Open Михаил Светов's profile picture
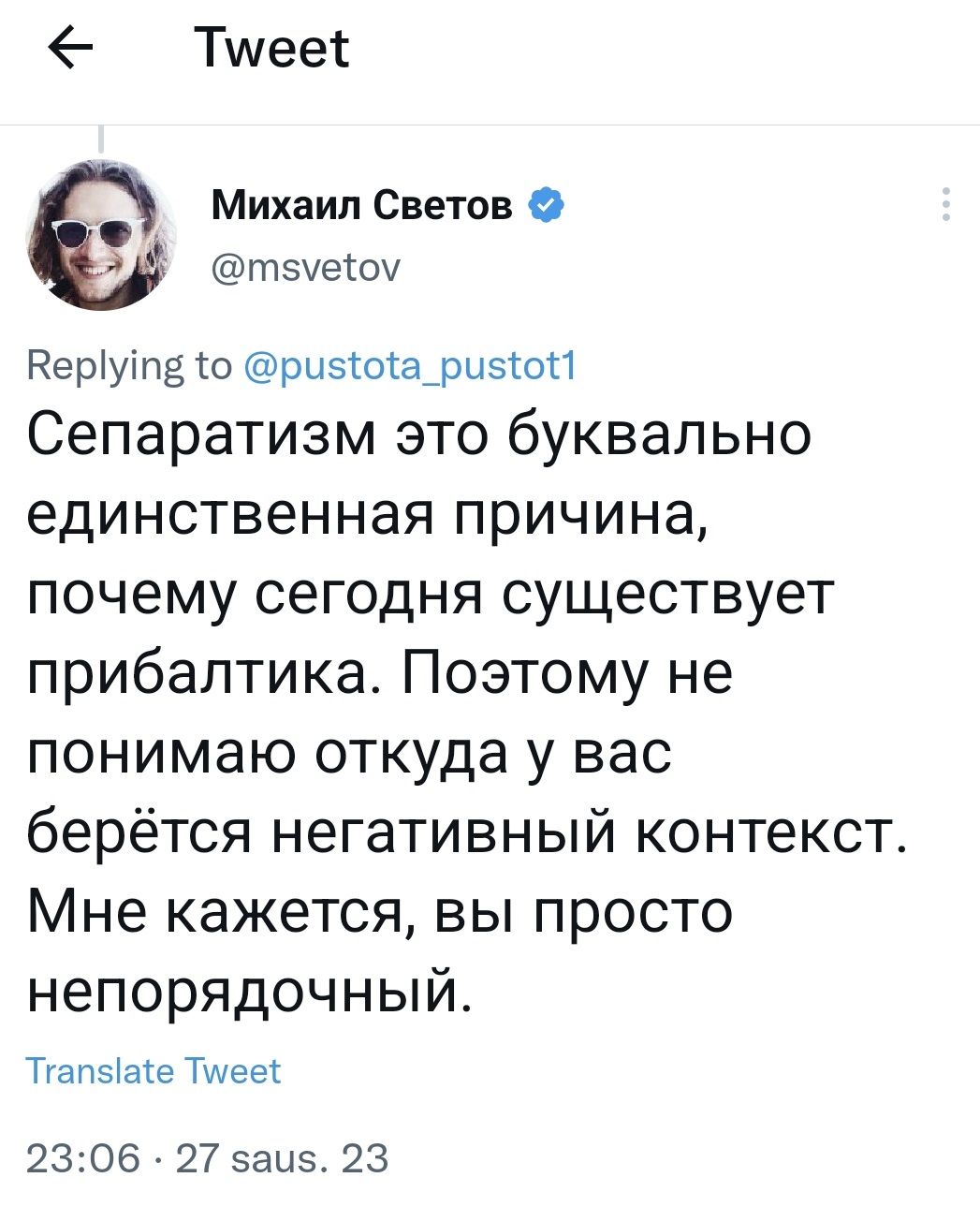The image size is (980, 1207). (102, 233)
